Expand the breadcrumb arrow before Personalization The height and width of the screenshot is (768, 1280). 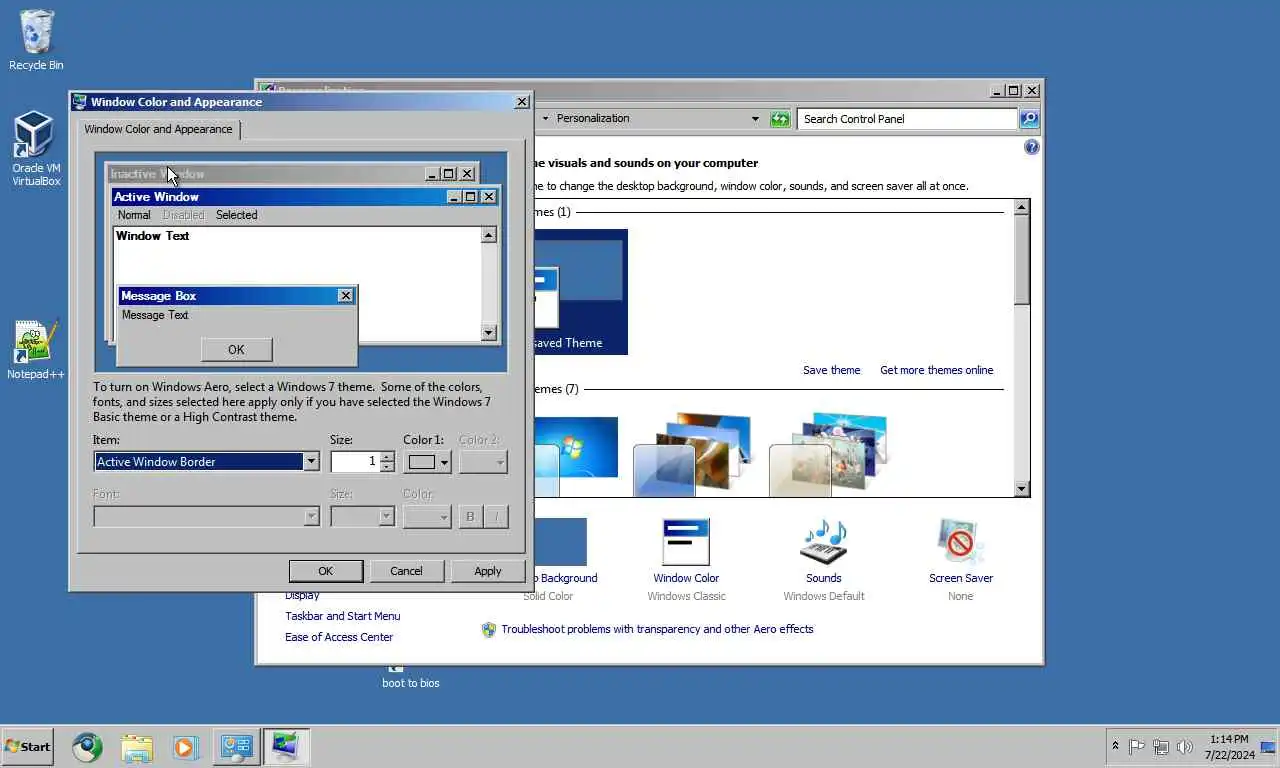pyautogui.click(x=545, y=119)
